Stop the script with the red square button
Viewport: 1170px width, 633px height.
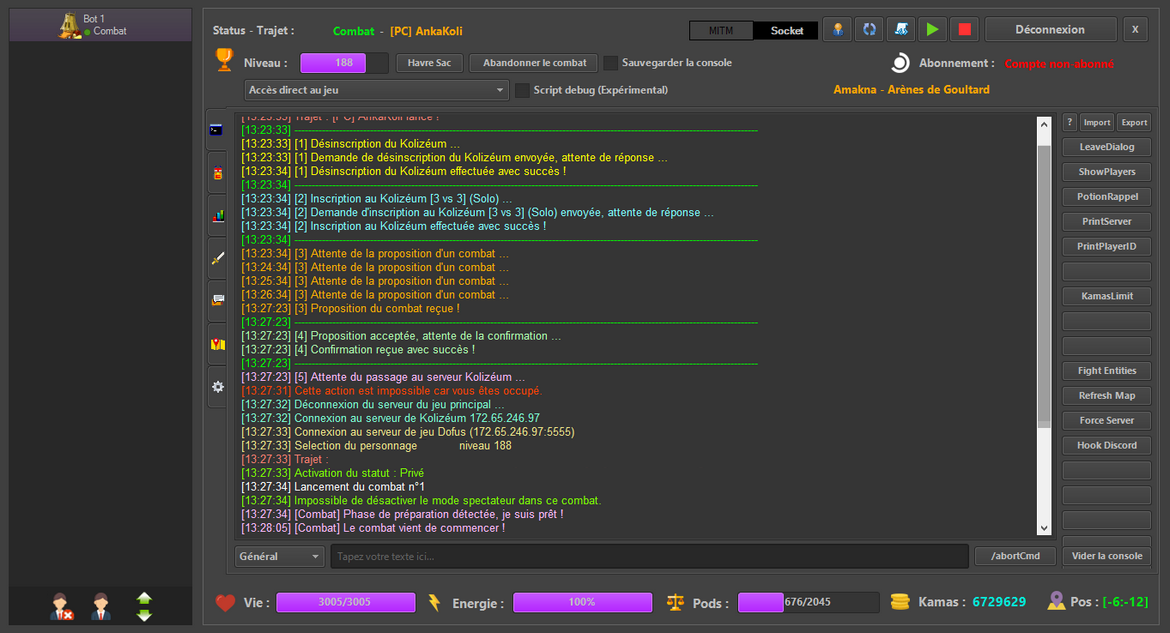click(964, 30)
